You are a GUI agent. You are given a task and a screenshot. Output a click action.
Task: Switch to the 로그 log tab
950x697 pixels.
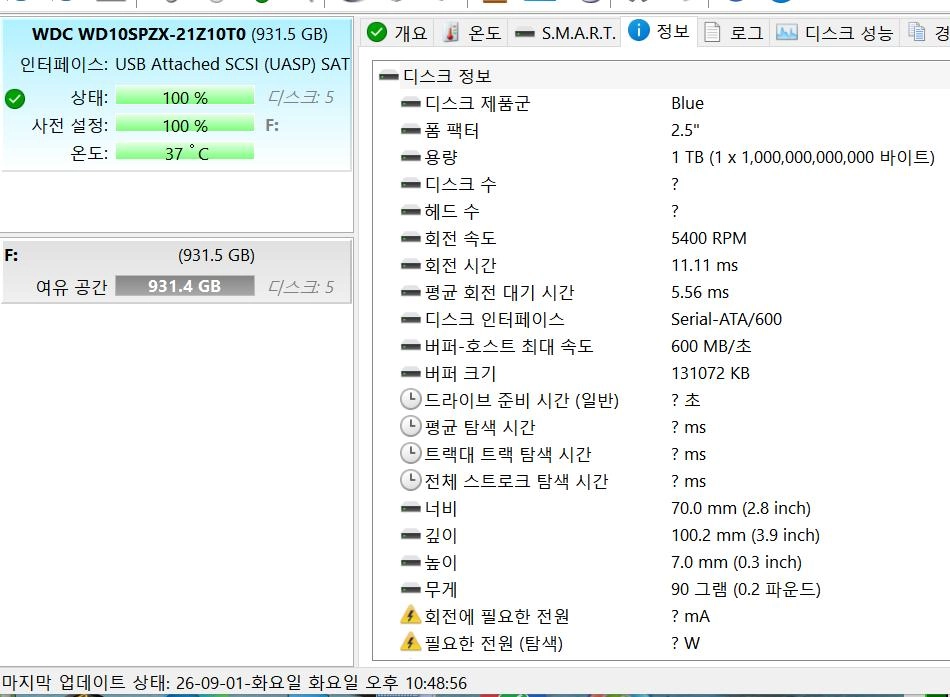pyautogui.click(x=734, y=32)
